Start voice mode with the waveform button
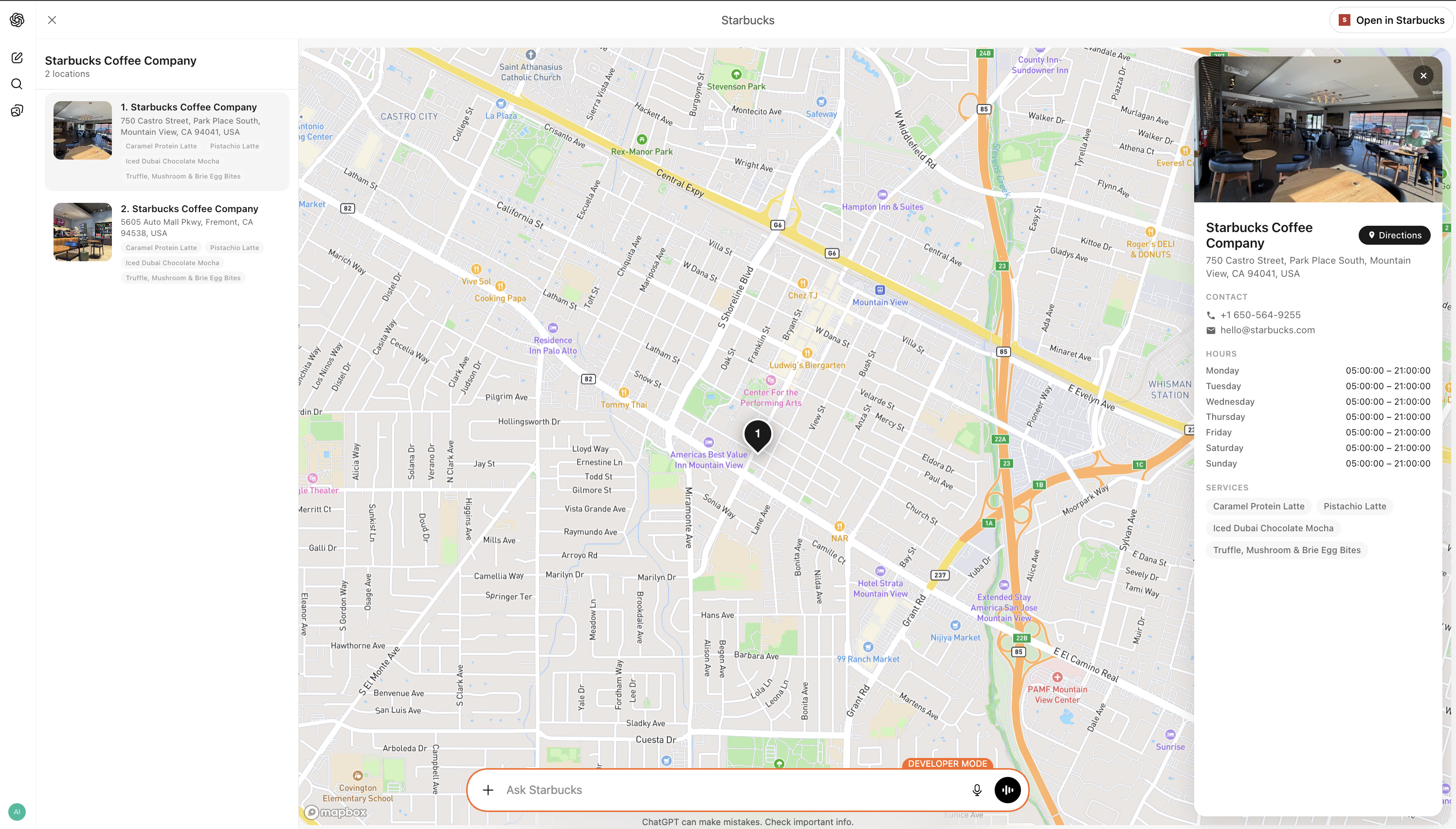This screenshot has width=1456, height=829. [1007, 790]
